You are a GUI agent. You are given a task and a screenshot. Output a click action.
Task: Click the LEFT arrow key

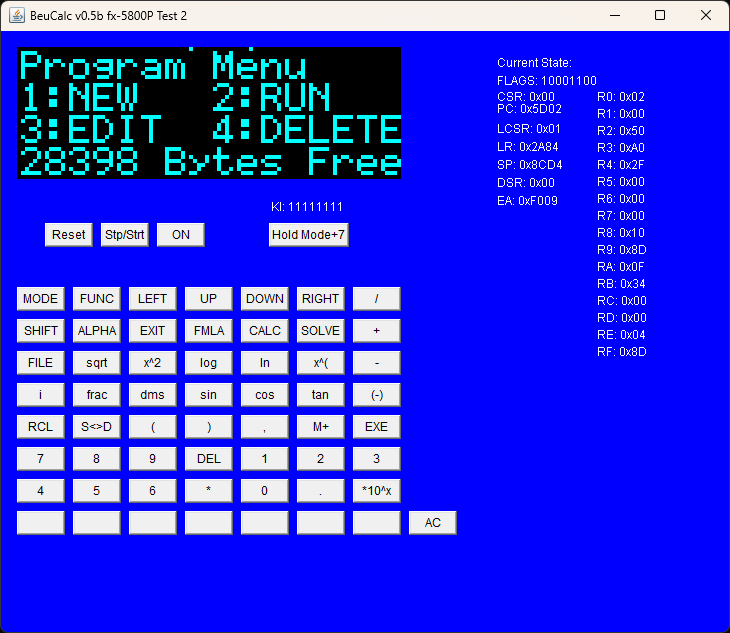click(x=152, y=298)
